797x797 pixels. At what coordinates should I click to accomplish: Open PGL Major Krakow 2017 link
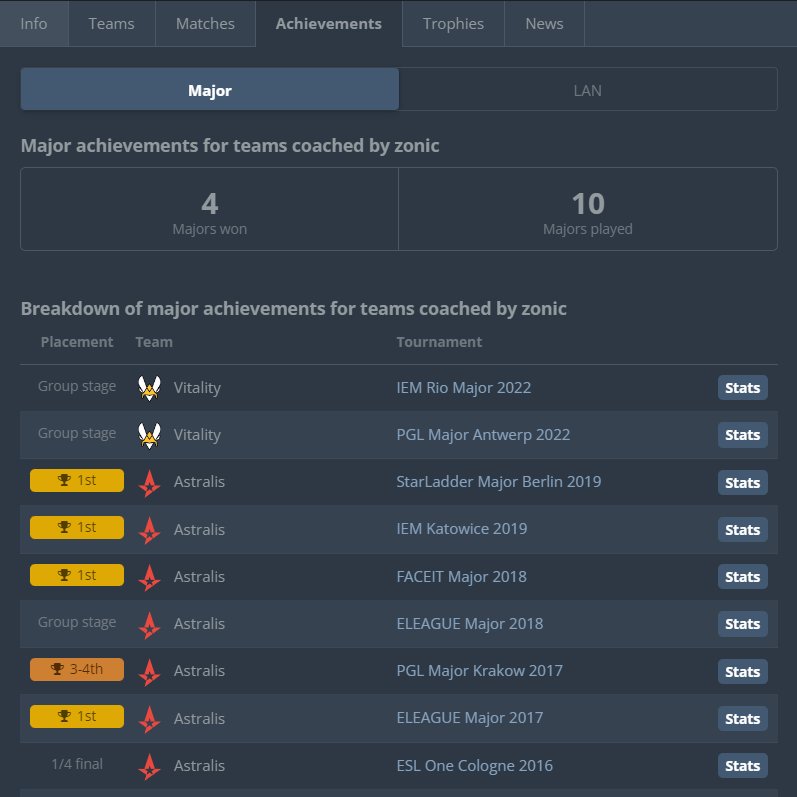[x=479, y=671]
